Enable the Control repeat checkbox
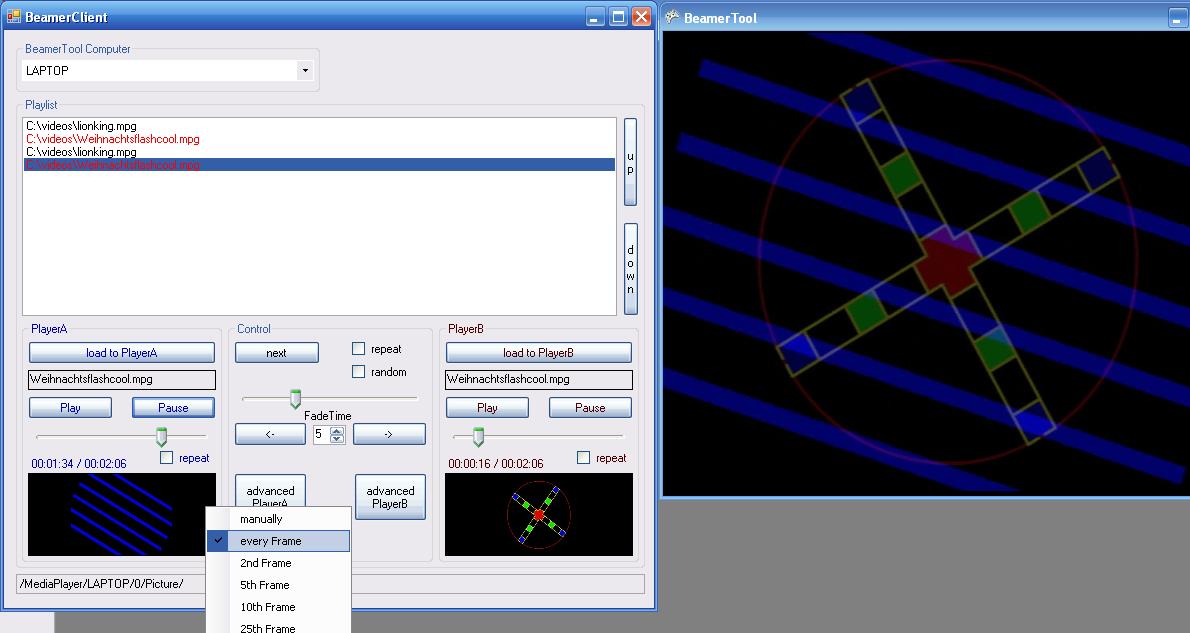1190x633 pixels. click(x=359, y=349)
